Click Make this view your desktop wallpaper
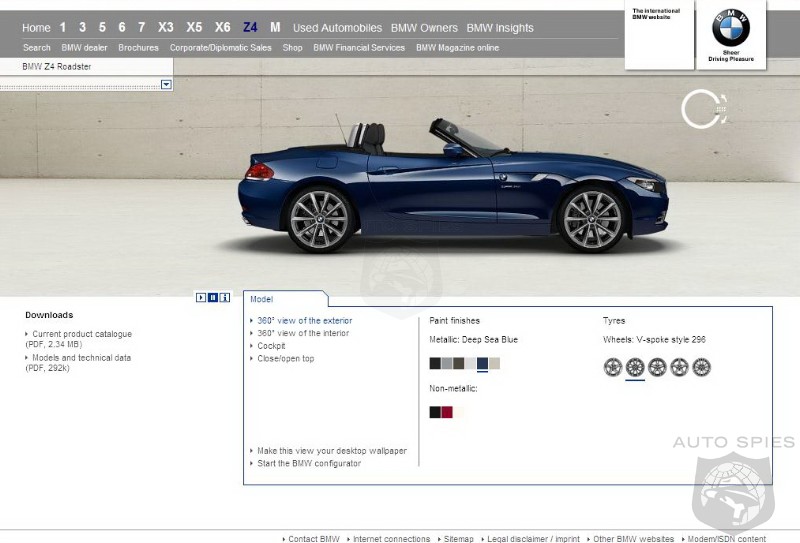This screenshot has height=543, width=800. point(332,451)
